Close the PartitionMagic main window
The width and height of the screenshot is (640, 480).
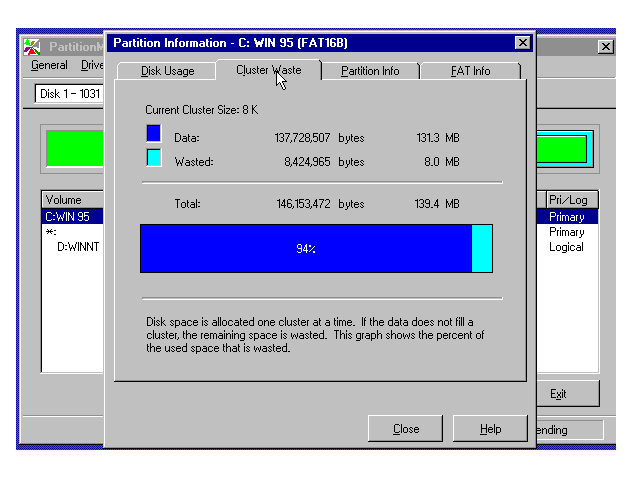pos(606,47)
